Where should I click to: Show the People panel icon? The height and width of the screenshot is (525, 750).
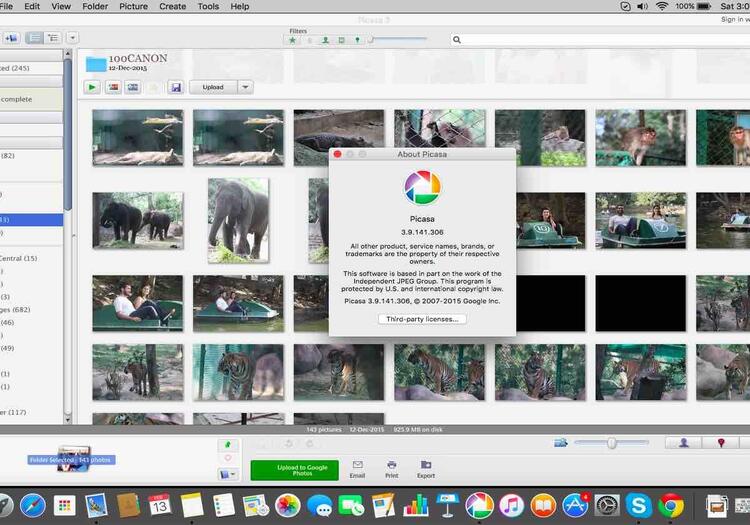685,442
